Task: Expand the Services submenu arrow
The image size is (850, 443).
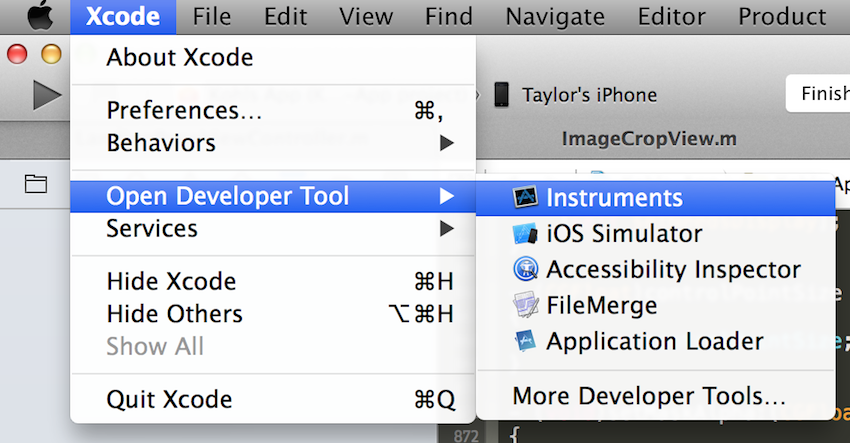Action: pos(447,228)
